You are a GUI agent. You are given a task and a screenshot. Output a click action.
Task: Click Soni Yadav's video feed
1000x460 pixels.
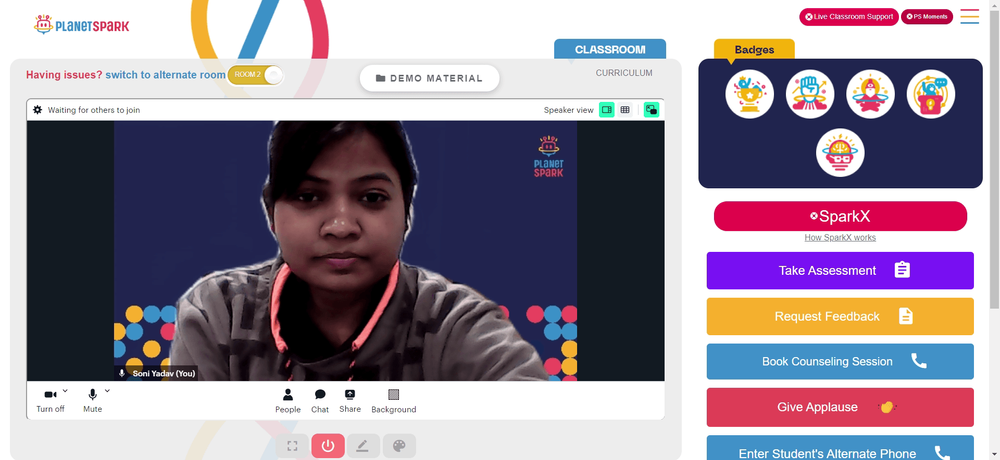345,251
